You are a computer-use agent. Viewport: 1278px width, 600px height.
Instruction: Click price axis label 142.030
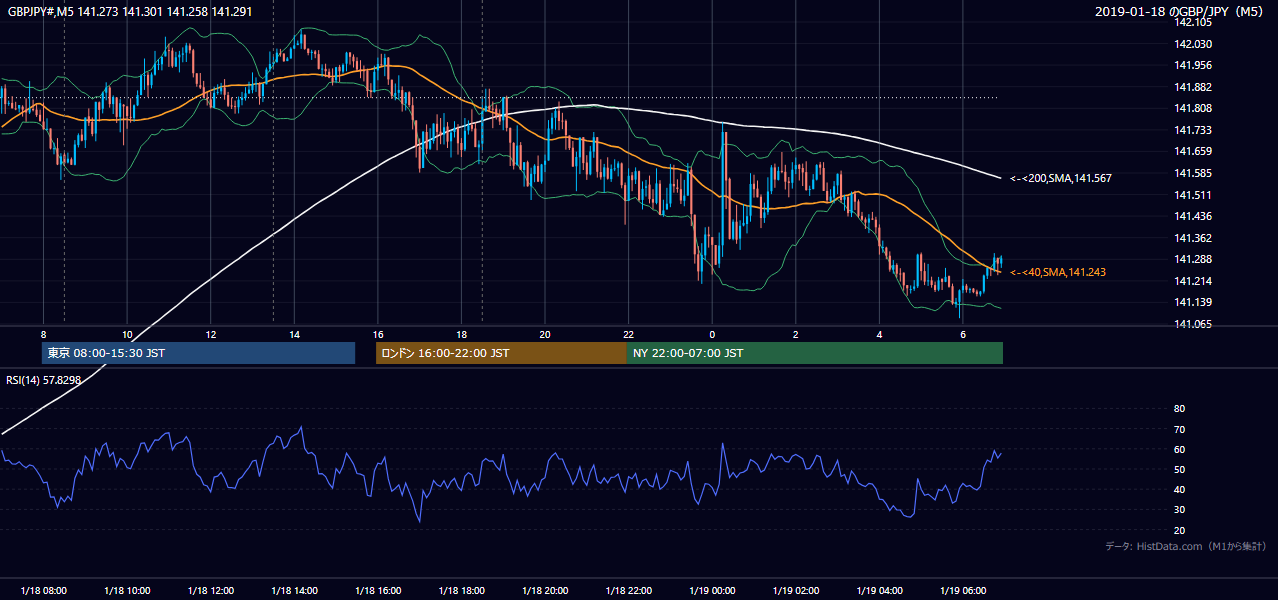(1193, 44)
